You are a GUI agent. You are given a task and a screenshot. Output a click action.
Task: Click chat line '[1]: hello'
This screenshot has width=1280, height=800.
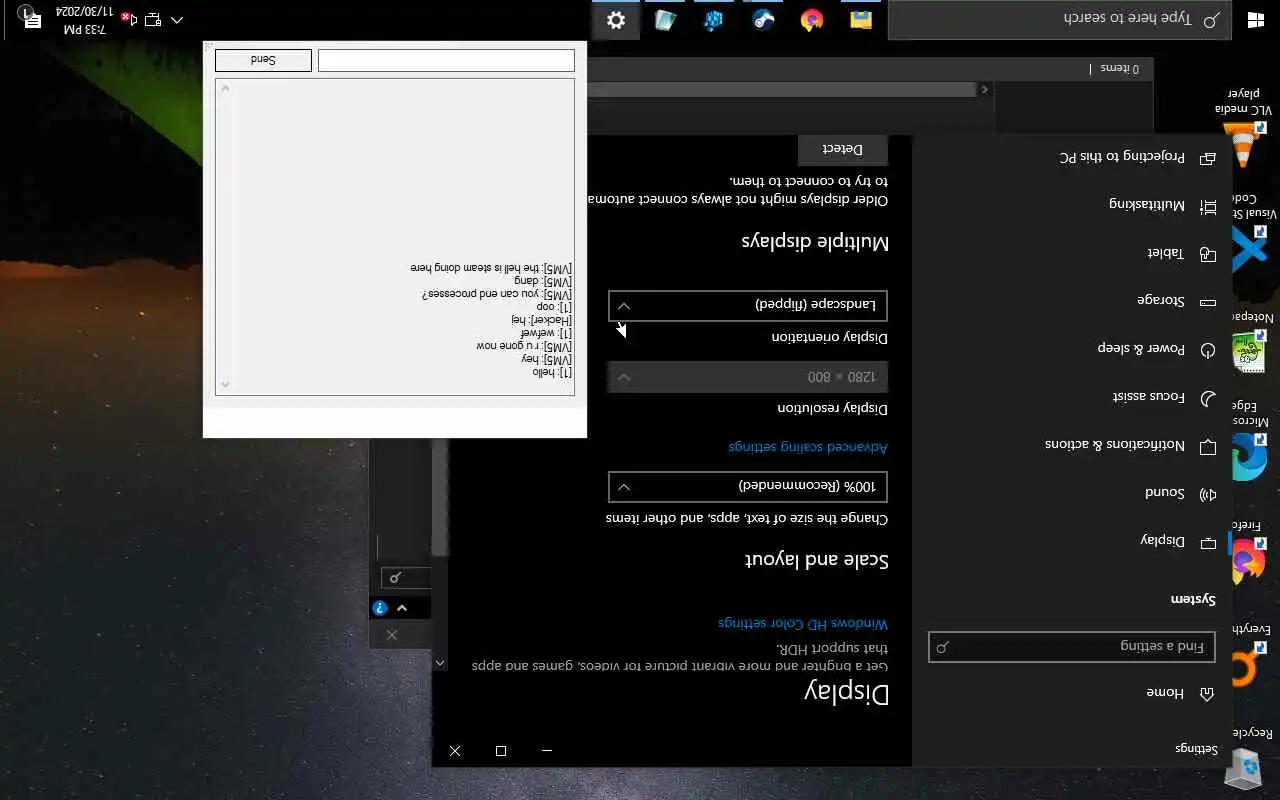(x=553, y=372)
